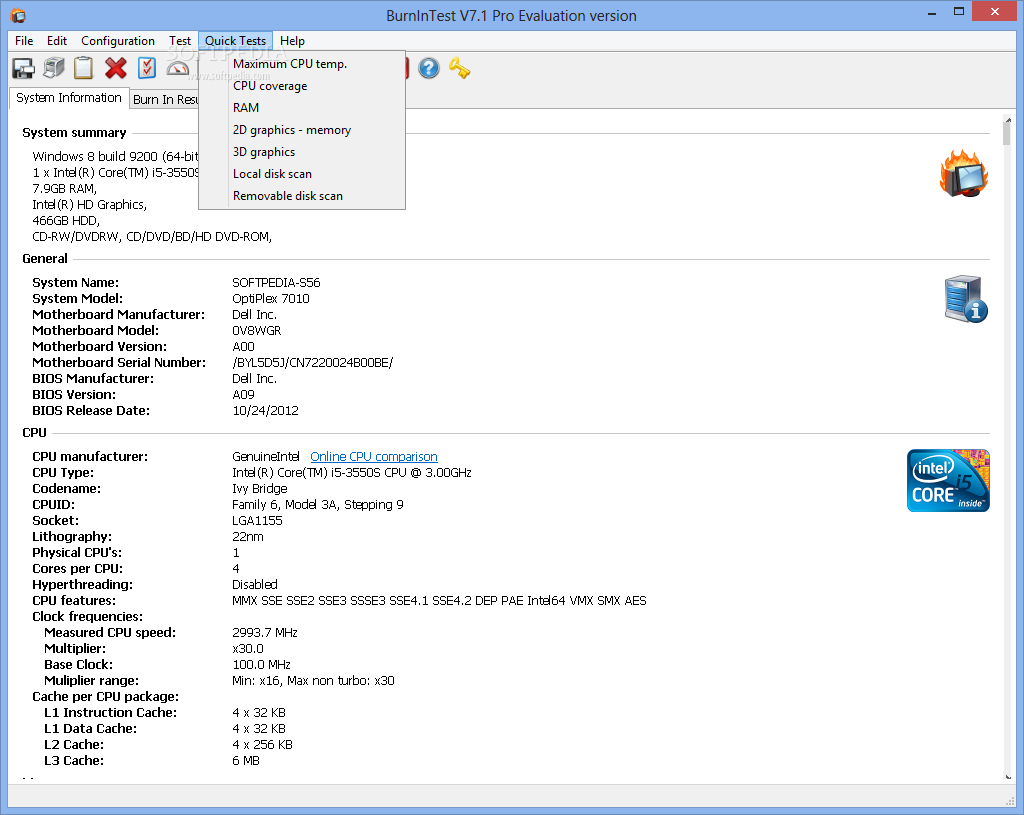Click the Print toolbar icon
Screen dimensions: 1024x815
(x=54, y=68)
